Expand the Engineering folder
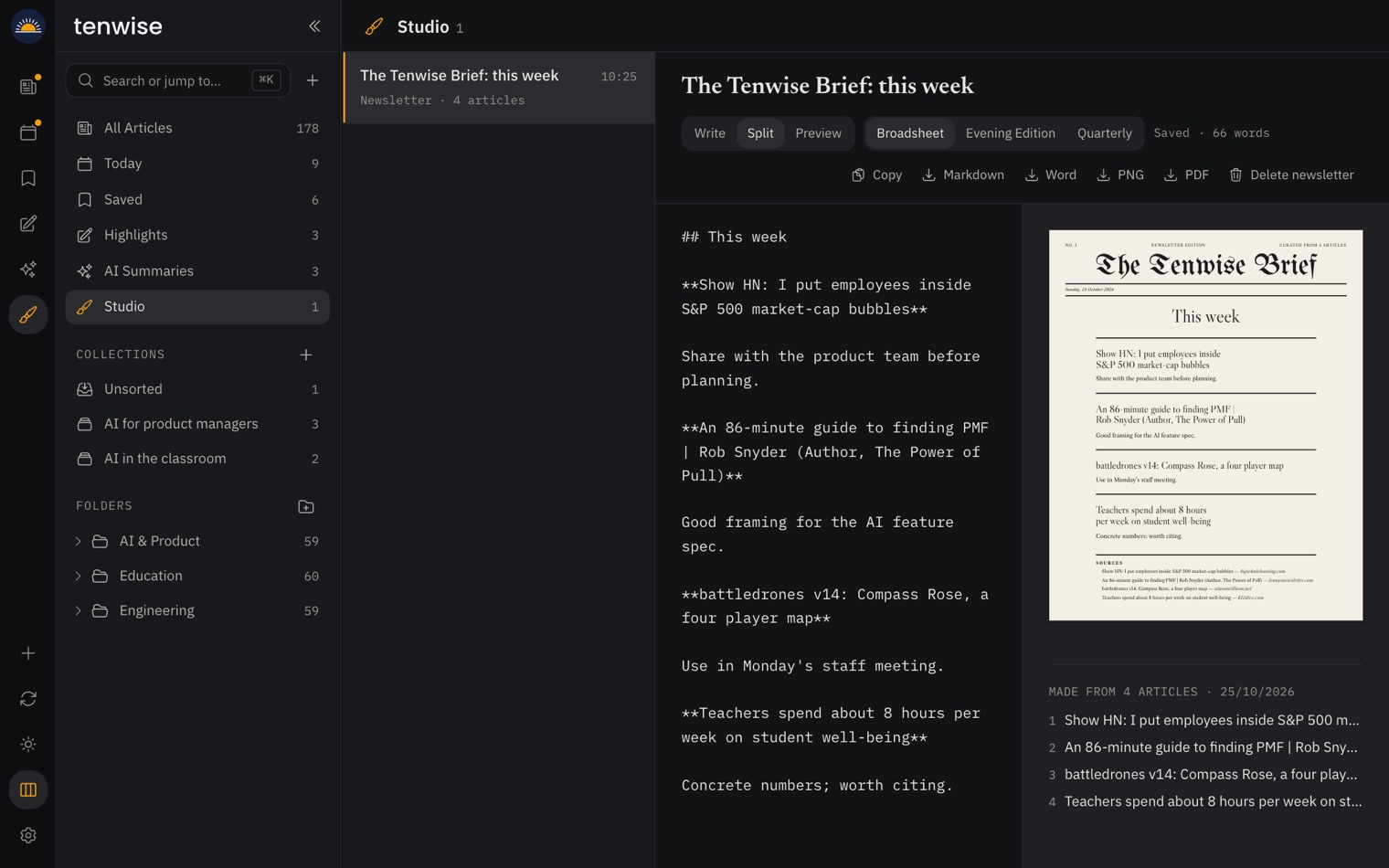Image resolution: width=1389 pixels, height=868 pixels. point(79,611)
